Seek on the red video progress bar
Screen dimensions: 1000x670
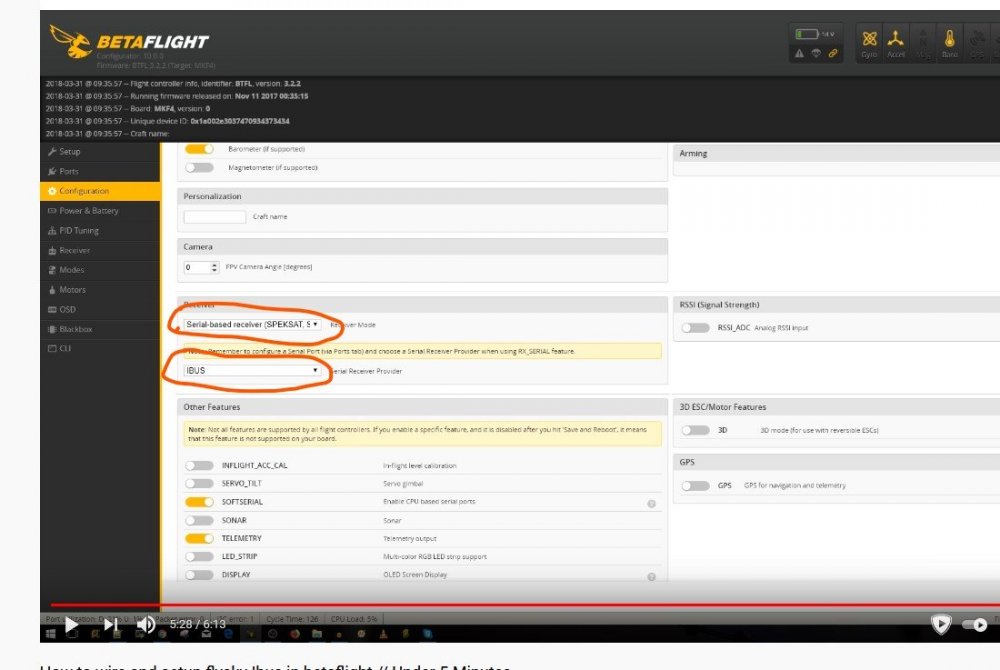pyautogui.click(x=523, y=604)
